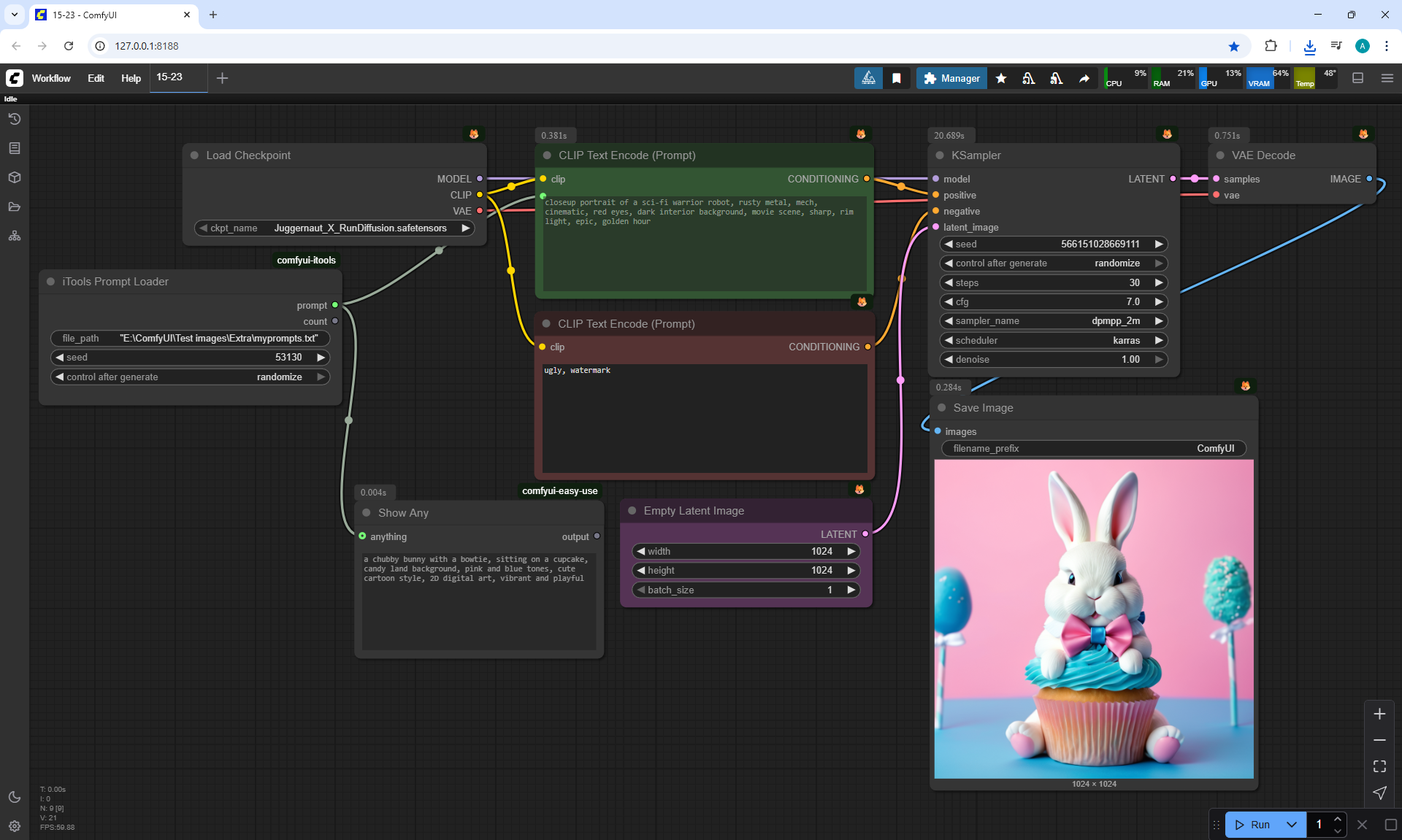Toggle KSampler node collapse dot
Screen dimensions: 1402x840
click(x=941, y=155)
